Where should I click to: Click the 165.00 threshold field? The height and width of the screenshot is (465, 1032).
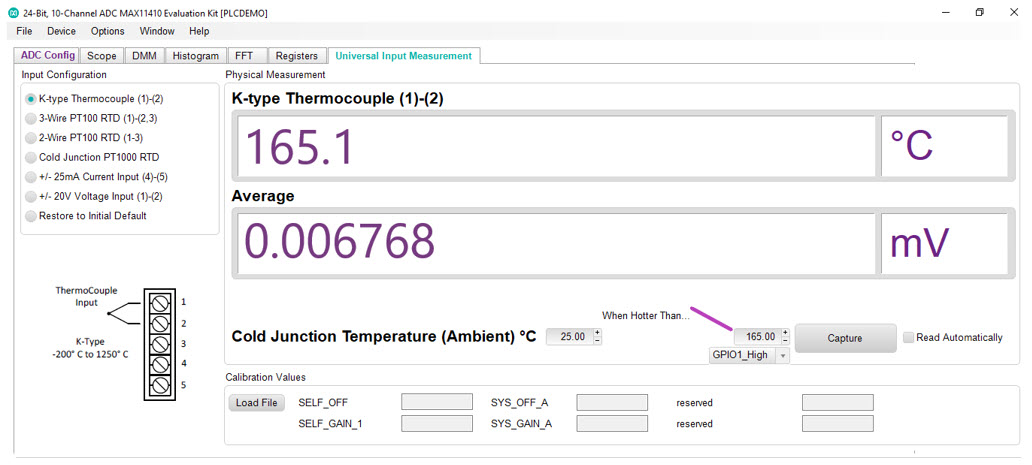click(758, 337)
